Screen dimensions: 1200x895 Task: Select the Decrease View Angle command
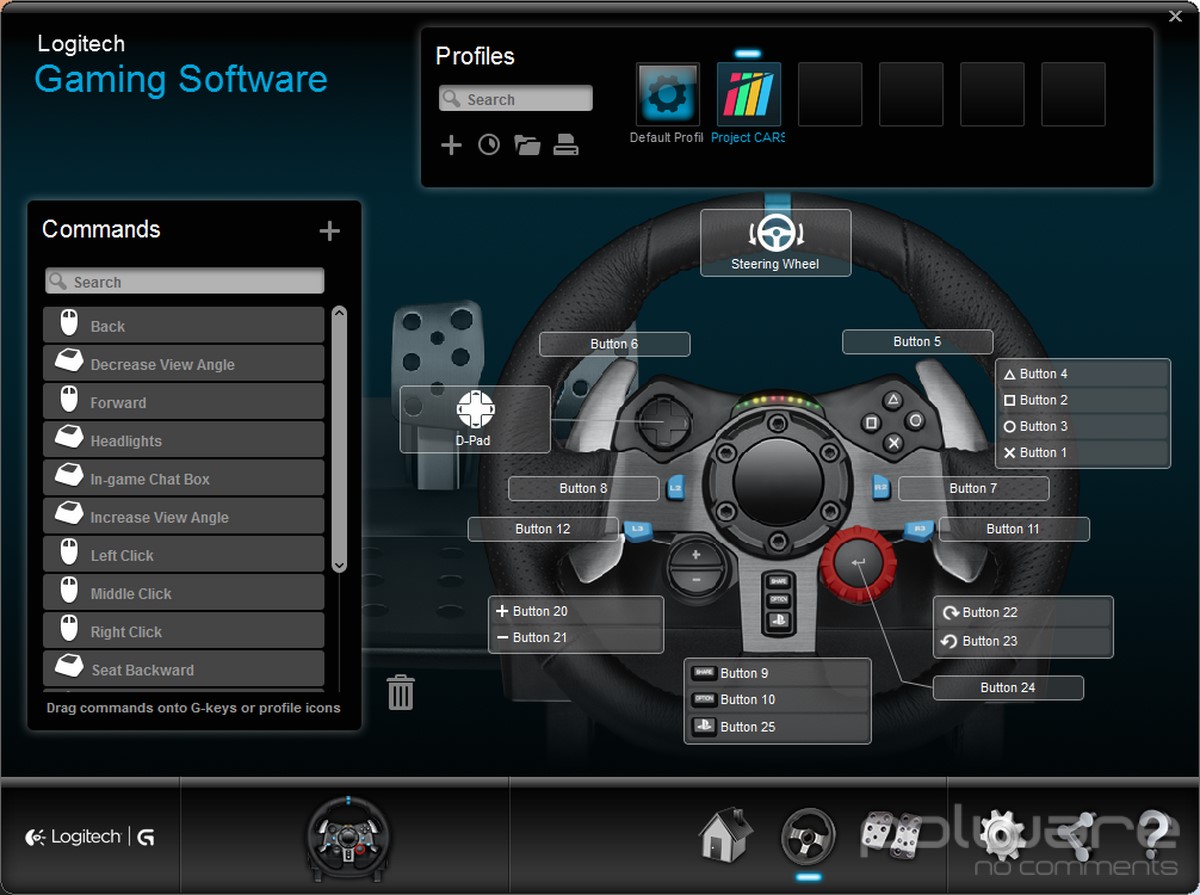click(x=184, y=364)
